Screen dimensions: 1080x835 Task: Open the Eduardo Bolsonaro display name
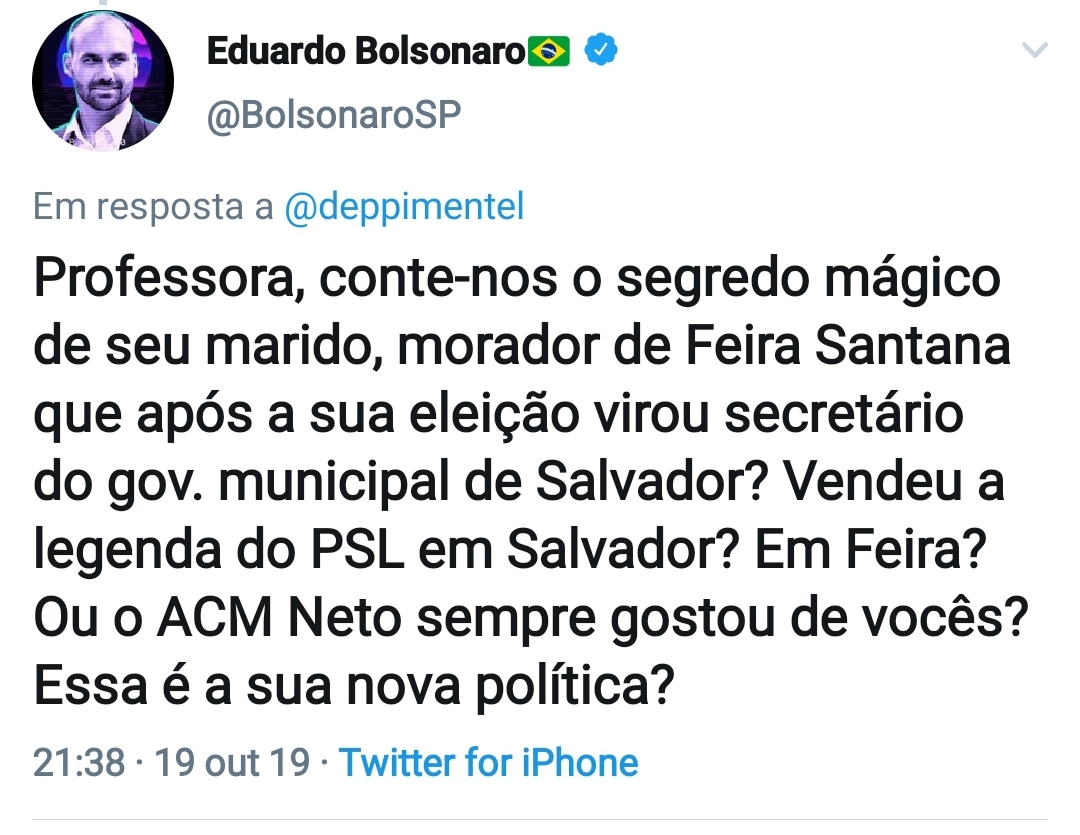366,51
